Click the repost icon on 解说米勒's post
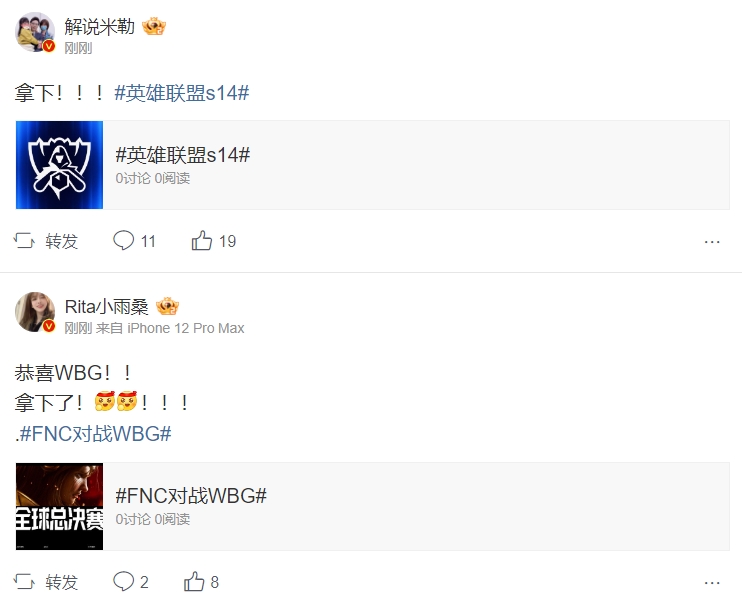The image size is (742, 604). pyautogui.click(x=24, y=241)
